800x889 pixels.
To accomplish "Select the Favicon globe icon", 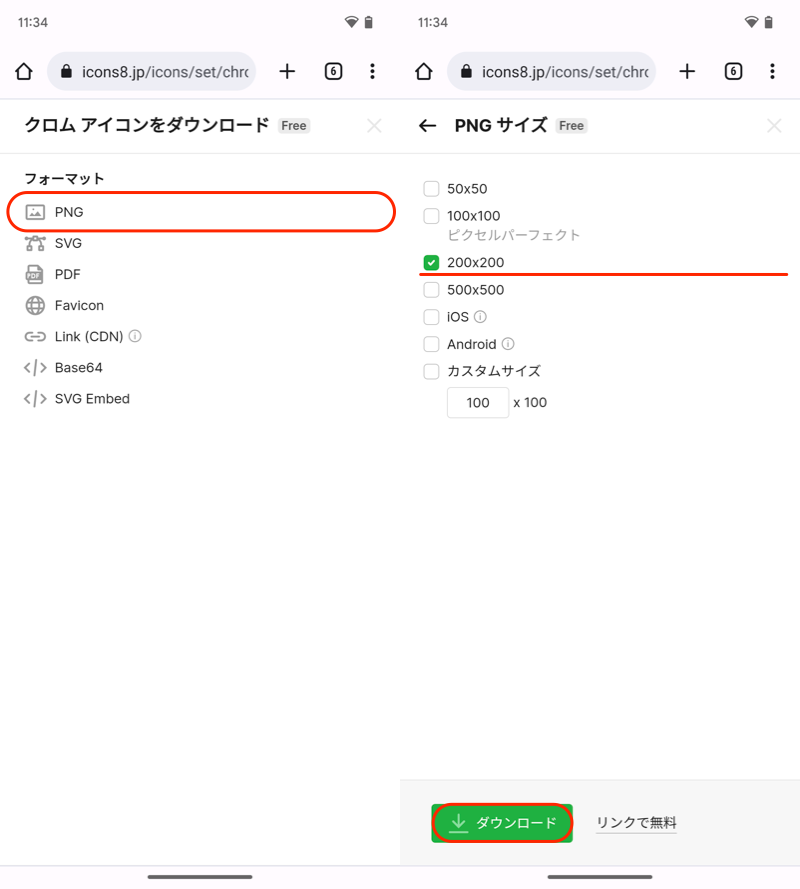I will 35,305.
